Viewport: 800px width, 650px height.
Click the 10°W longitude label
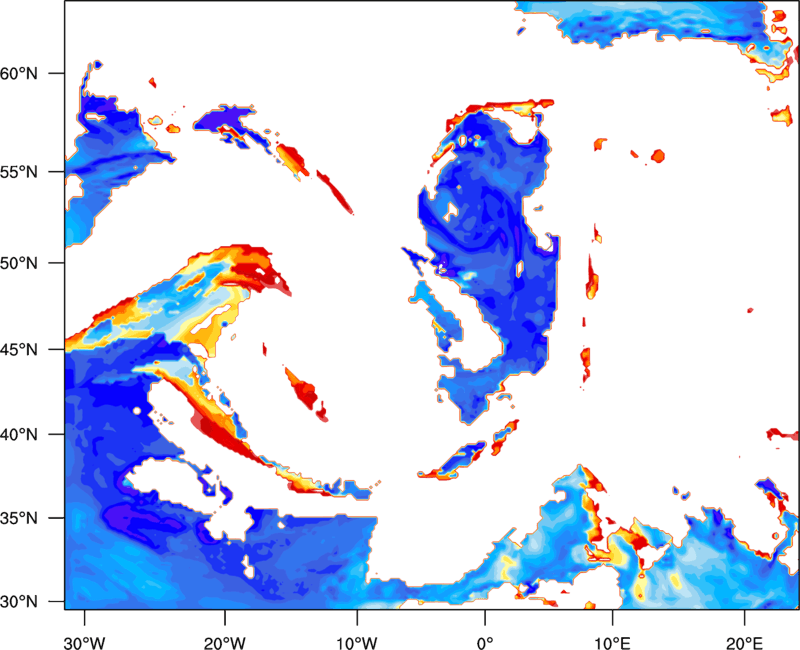coord(356,643)
